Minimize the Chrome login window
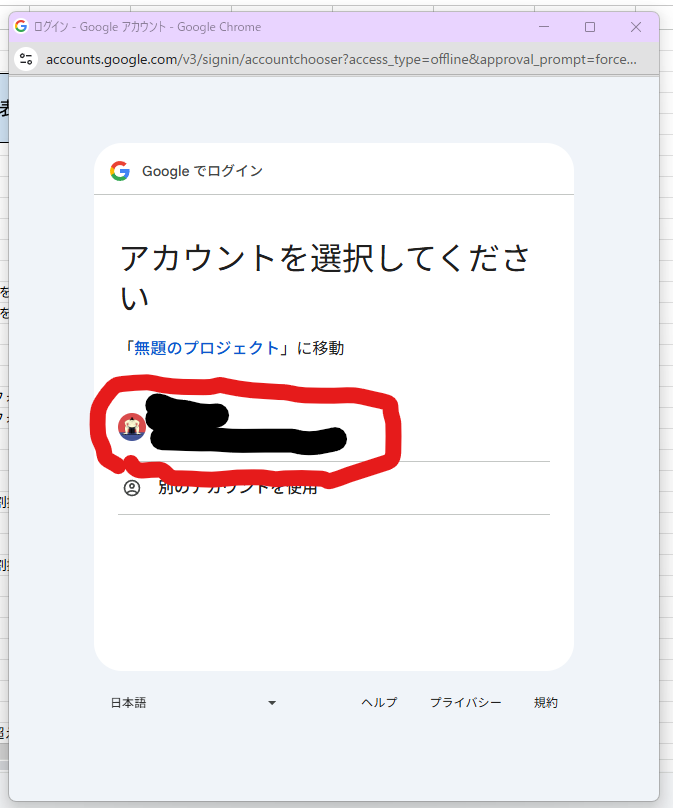 pyautogui.click(x=544, y=27)
